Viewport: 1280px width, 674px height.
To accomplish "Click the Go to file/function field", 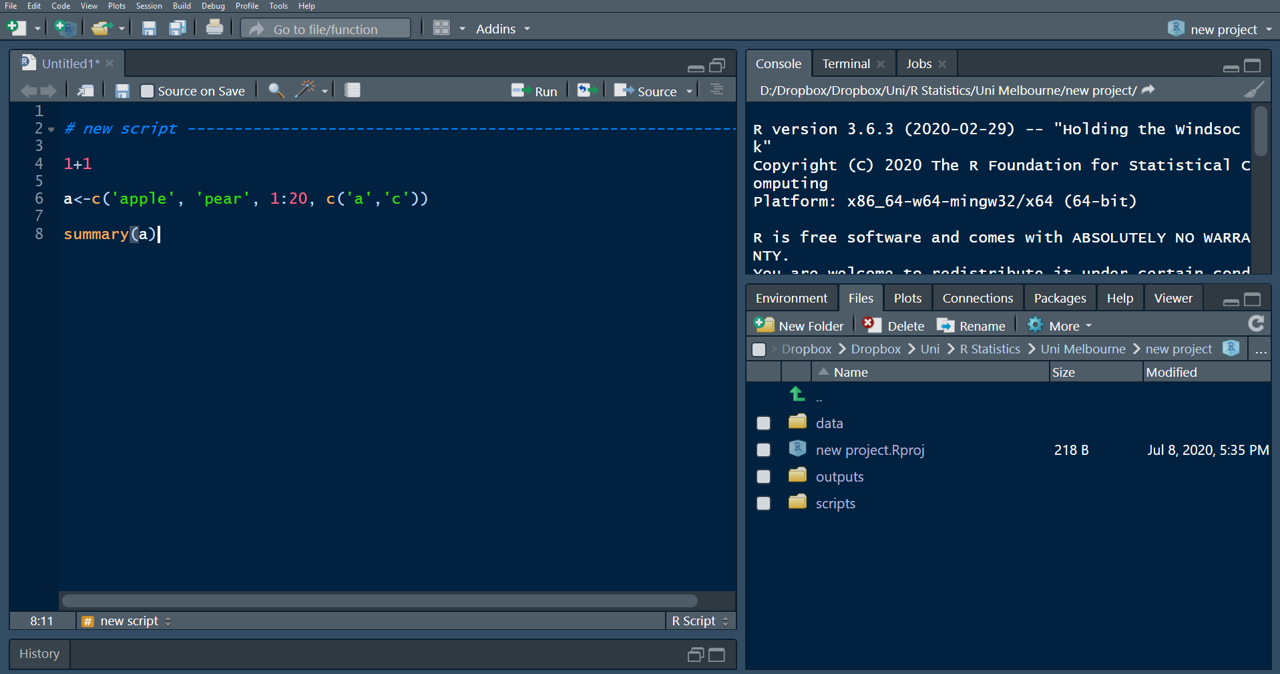I will click(326, 29).
